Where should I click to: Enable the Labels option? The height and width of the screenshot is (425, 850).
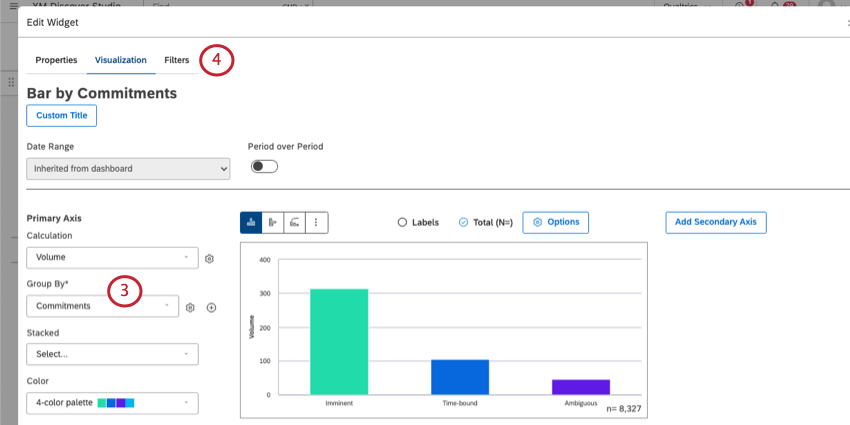pyautogui.click(x=402, y=222)
